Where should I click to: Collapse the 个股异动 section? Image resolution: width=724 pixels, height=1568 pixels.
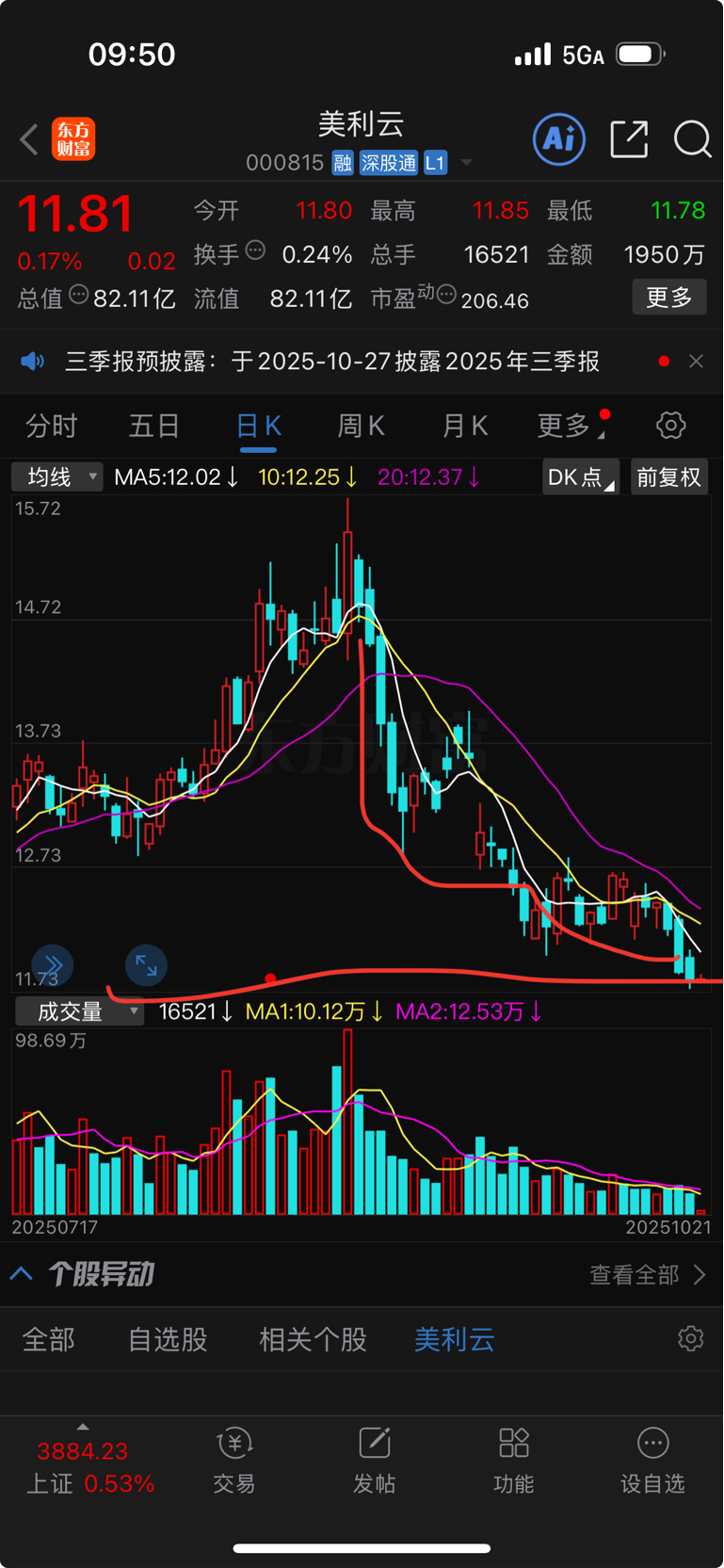pyautogui.click(x=22, y=1274)
